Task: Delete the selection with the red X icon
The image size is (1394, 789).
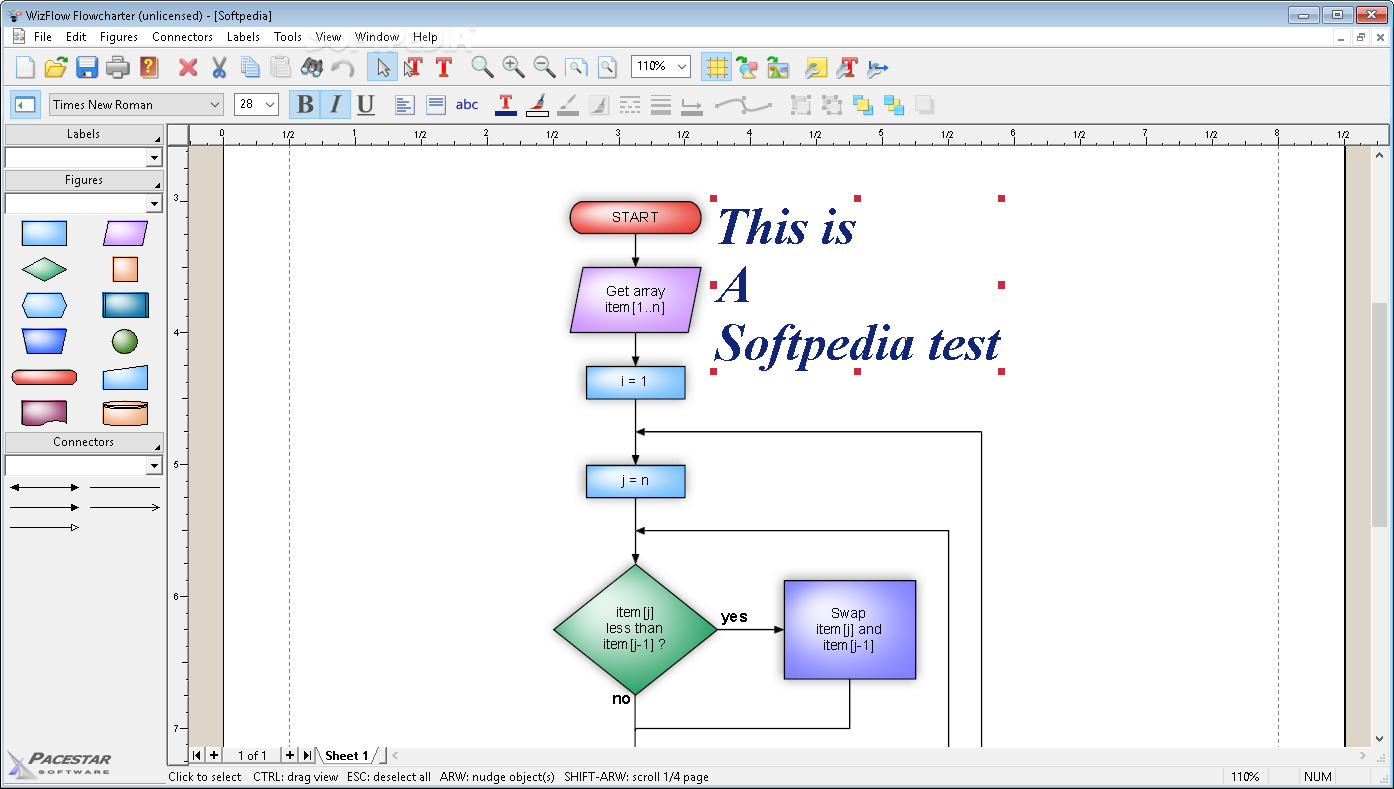Action: tap(188, 68)
